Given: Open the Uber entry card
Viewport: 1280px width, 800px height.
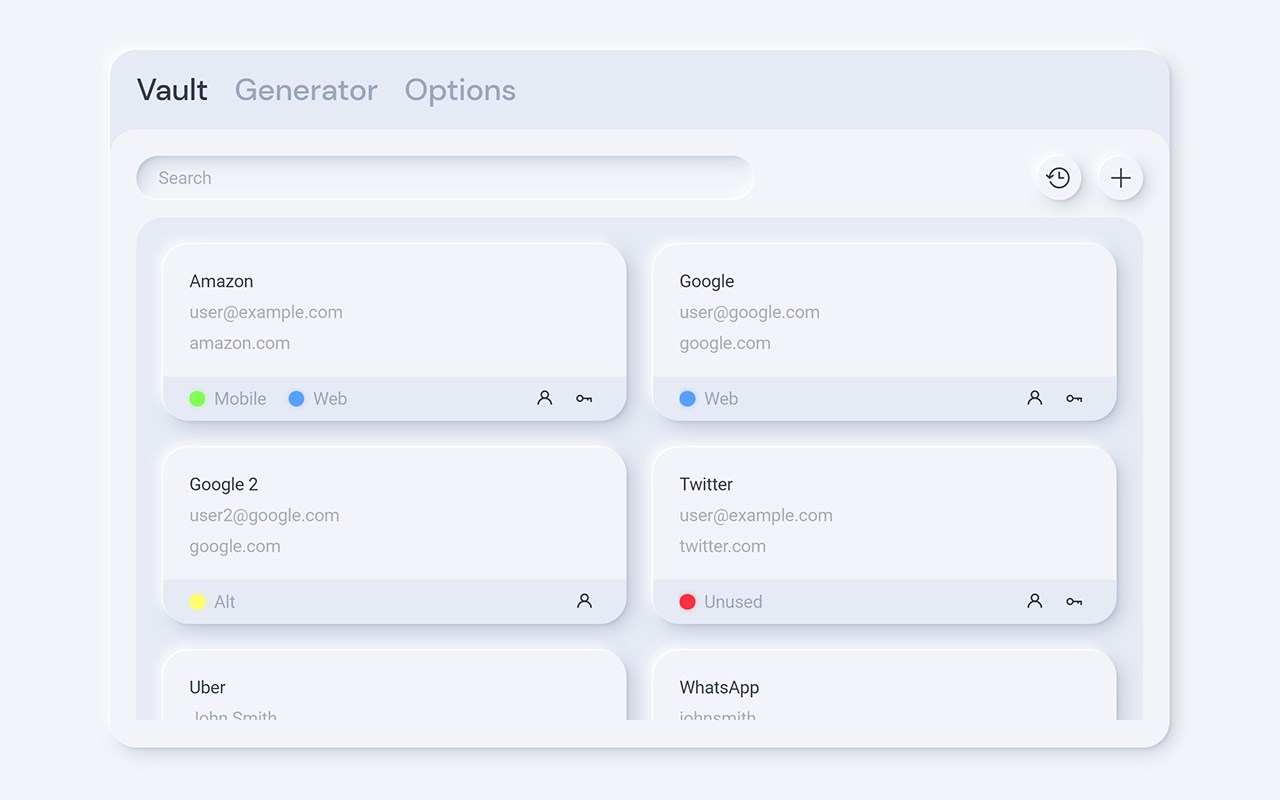Looking at the screenshot, I should pos(394,688).
